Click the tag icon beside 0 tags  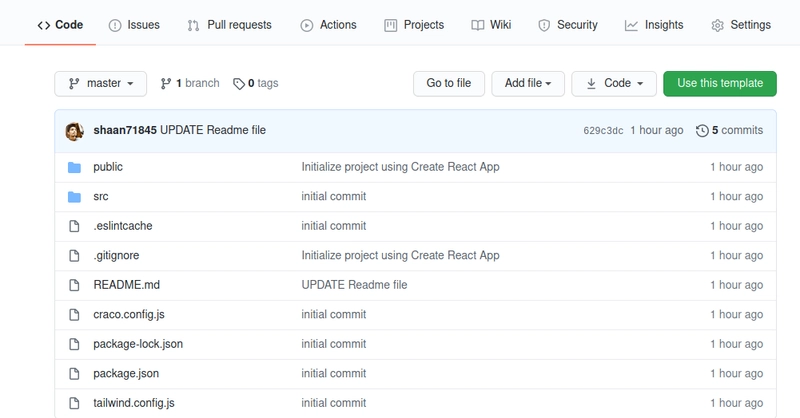[x=239, y=84]
